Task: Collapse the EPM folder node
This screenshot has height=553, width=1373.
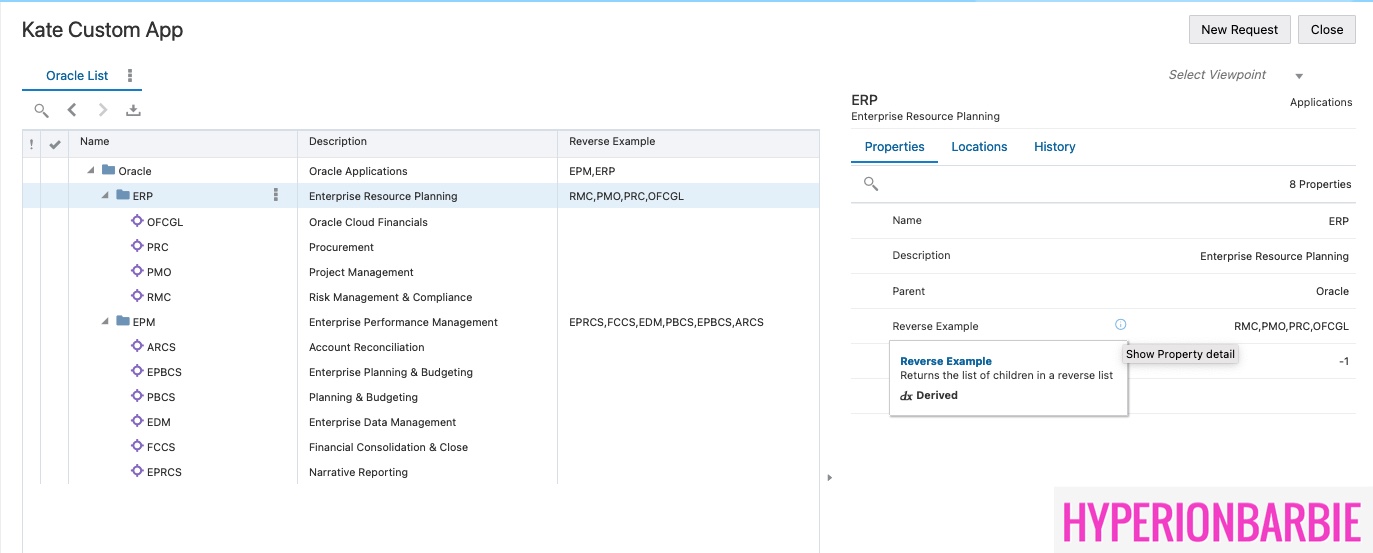Action: (x=106, y=322)
